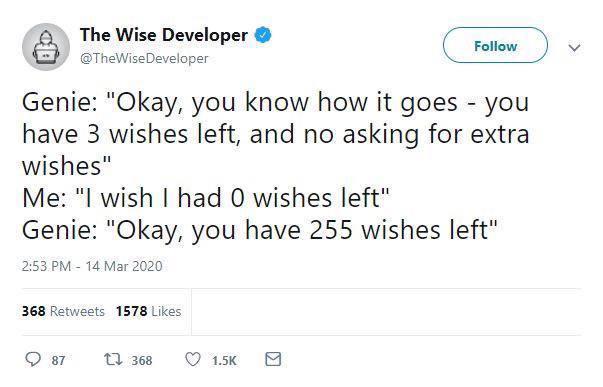Image resolution: width=603 pixels, height=387 pixels.
Task: Click the line "I wish I had 0 wishes left"
Action: (x=232, y=198)
